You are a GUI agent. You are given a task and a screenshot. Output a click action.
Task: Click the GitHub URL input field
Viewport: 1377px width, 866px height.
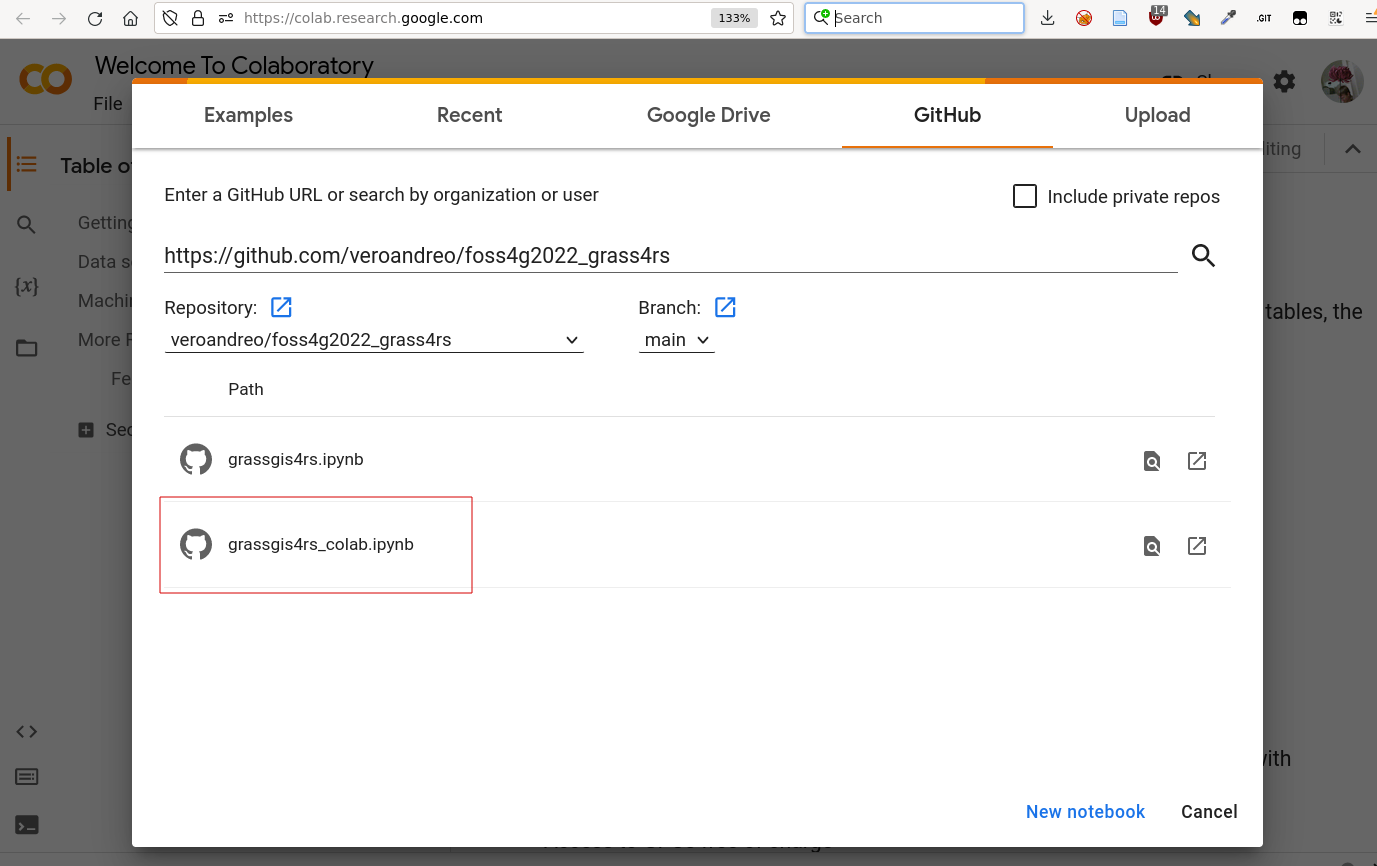click(x=670, y=256)
